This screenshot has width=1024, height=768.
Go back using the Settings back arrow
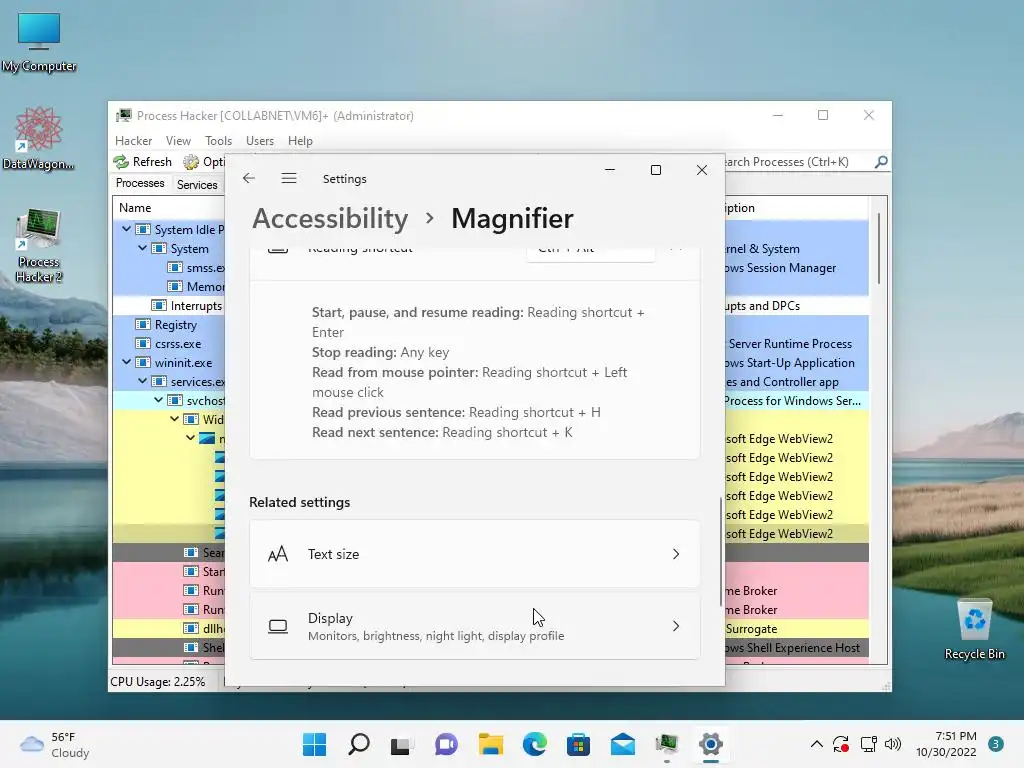pyautogui.click(x=249, y=178)
